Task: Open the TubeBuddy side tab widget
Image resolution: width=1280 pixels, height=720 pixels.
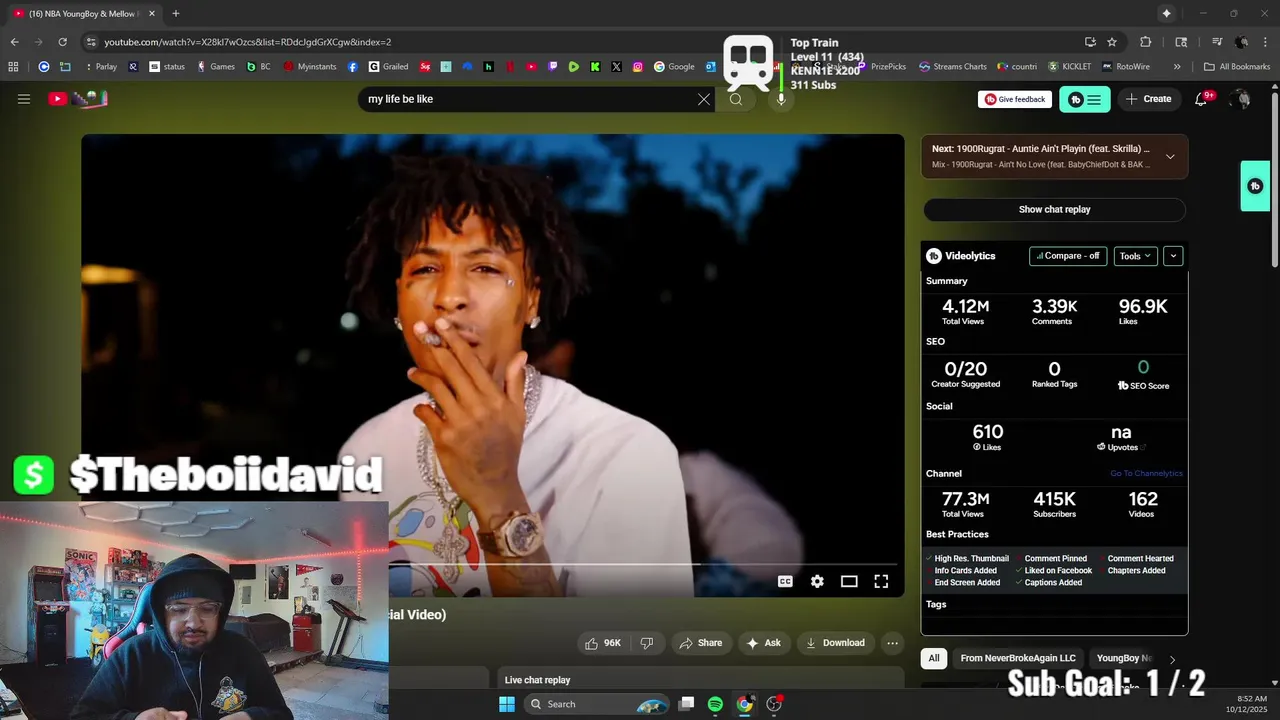Action: click(x=1255, y=186)
